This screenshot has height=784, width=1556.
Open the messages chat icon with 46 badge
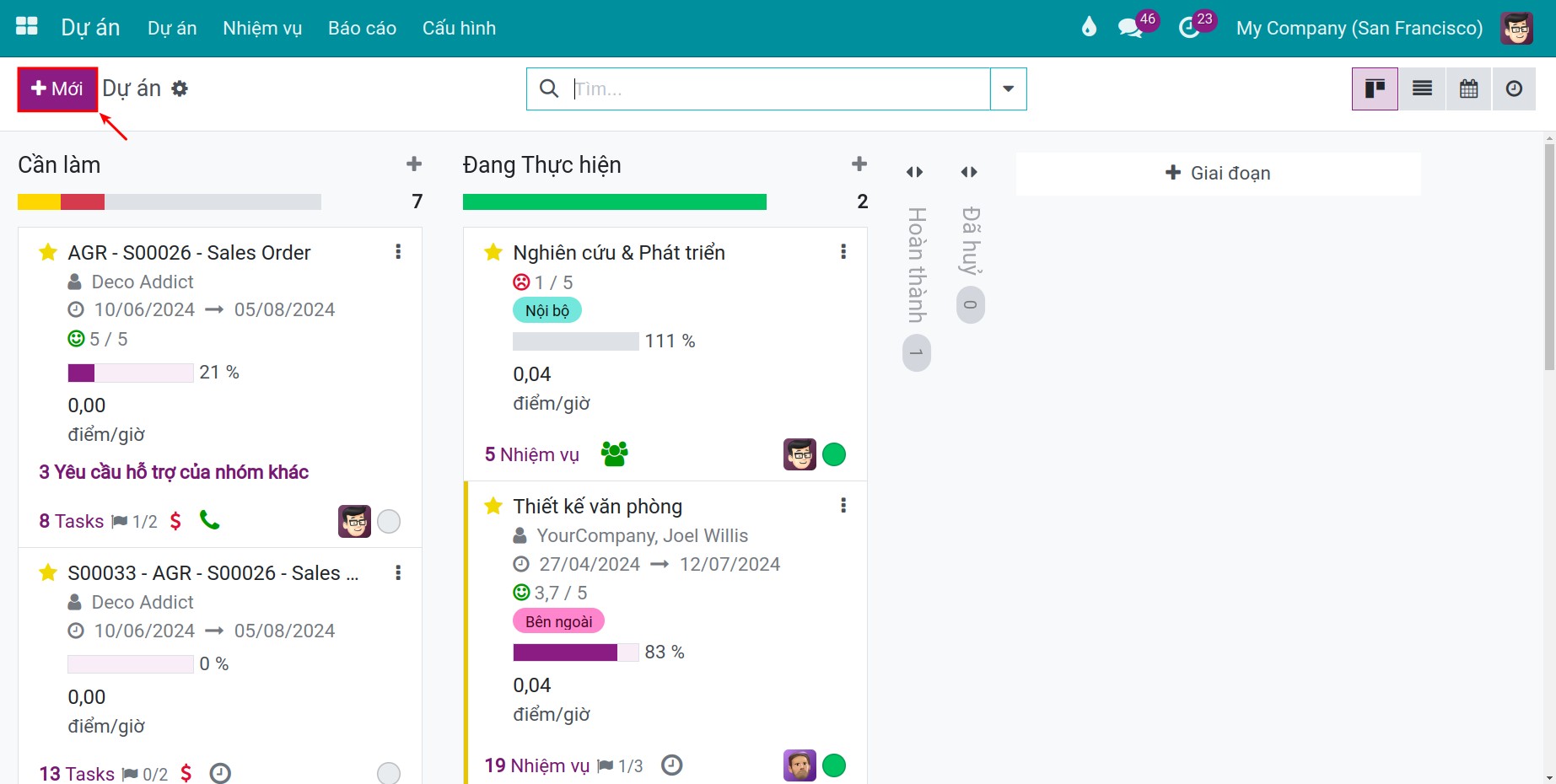coord(1130,28)
